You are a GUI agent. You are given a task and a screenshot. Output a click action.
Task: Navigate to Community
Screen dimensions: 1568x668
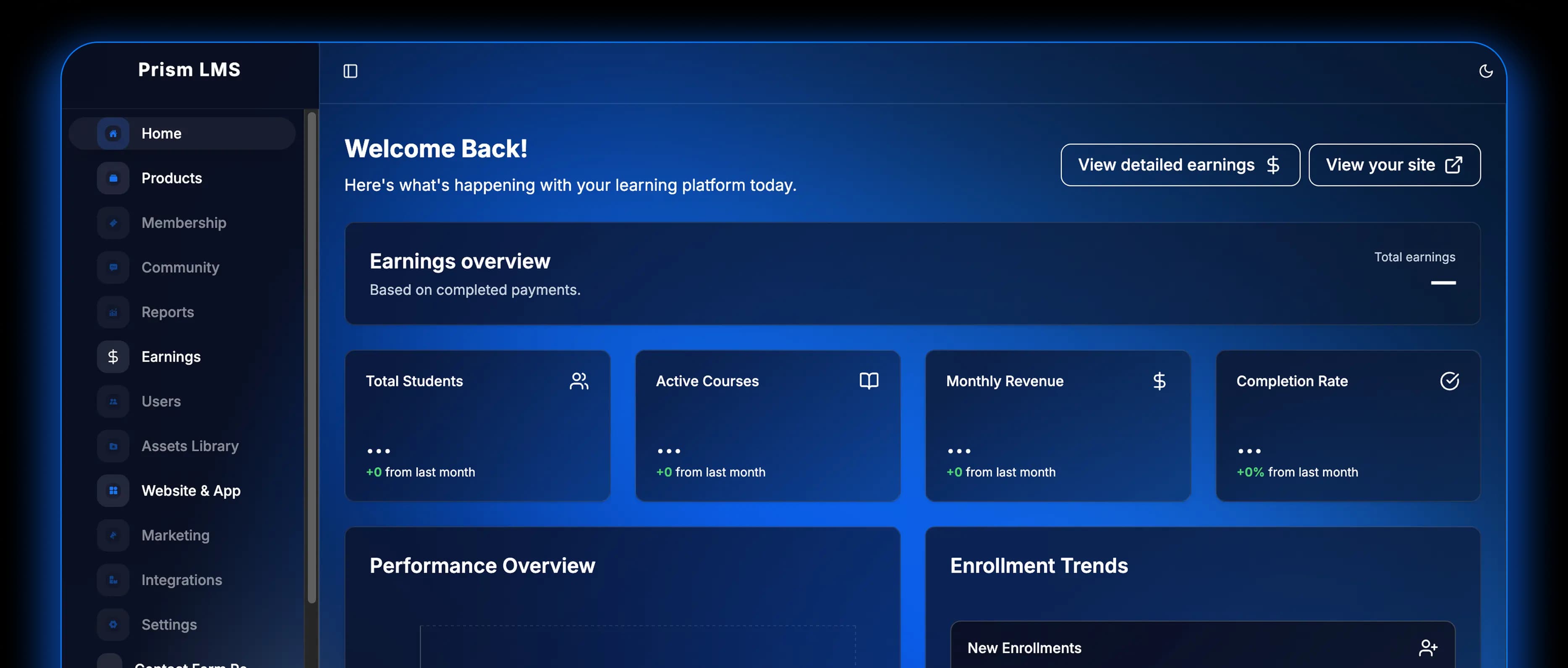point(182,267)
